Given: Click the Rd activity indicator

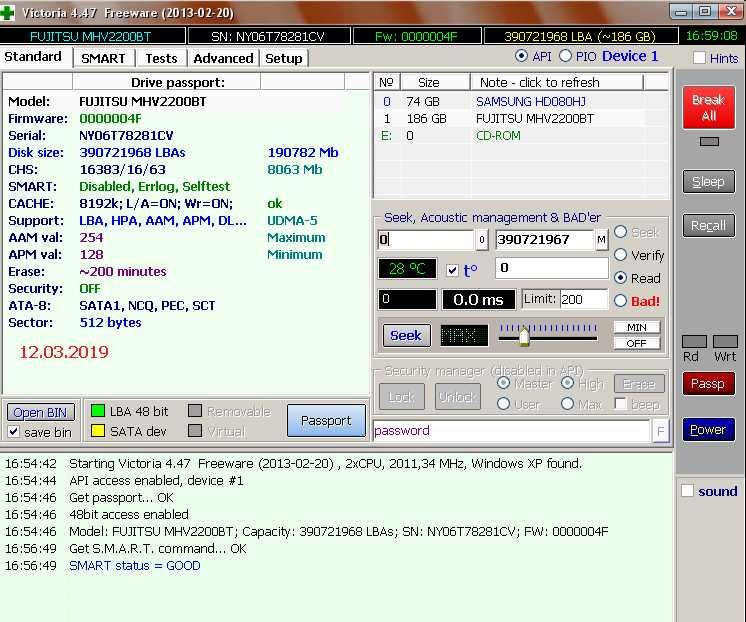Looking at the screenshot, I should pos(694,341).
